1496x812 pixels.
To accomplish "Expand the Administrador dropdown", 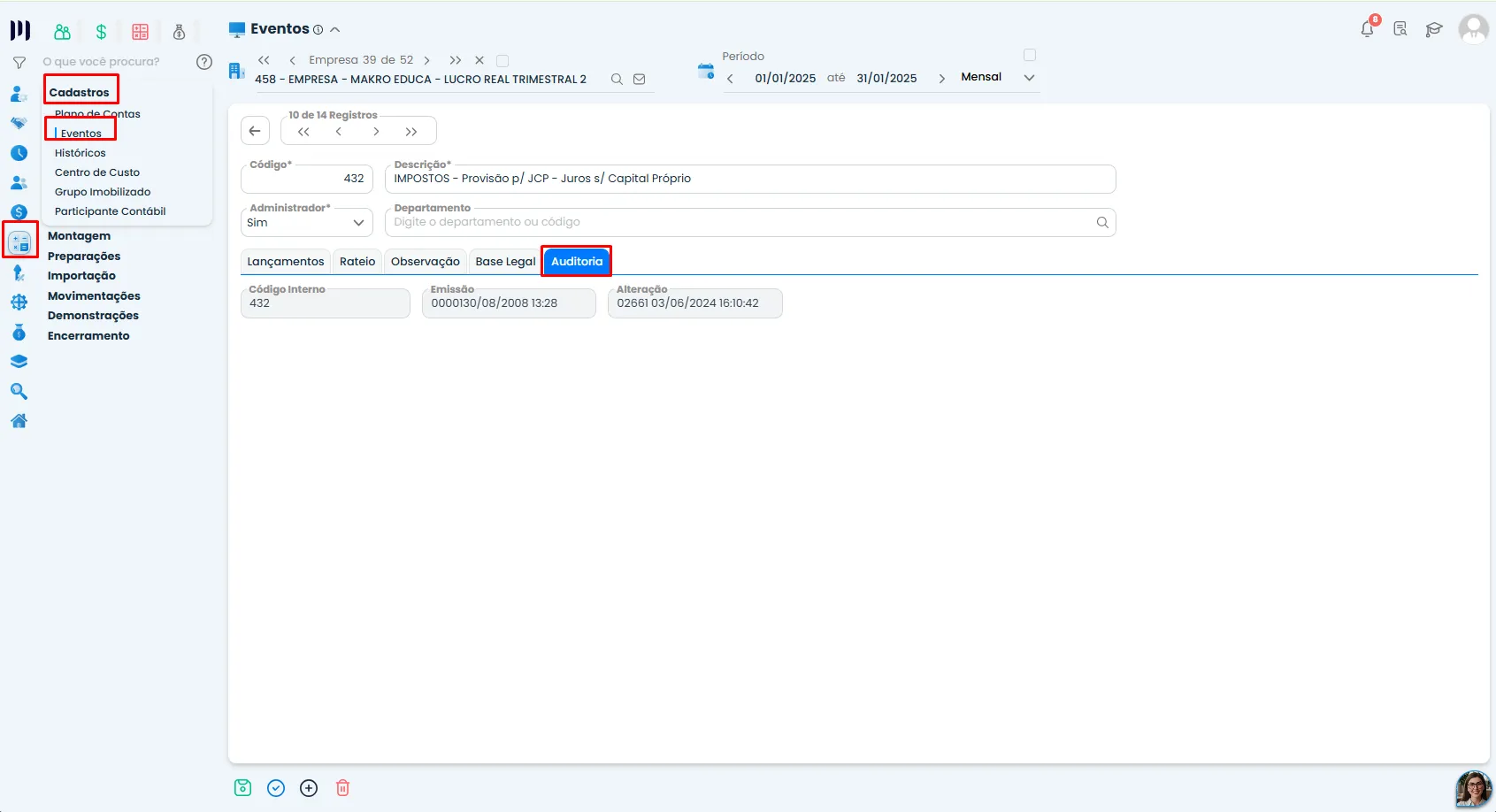I will (x=307, y=223).
